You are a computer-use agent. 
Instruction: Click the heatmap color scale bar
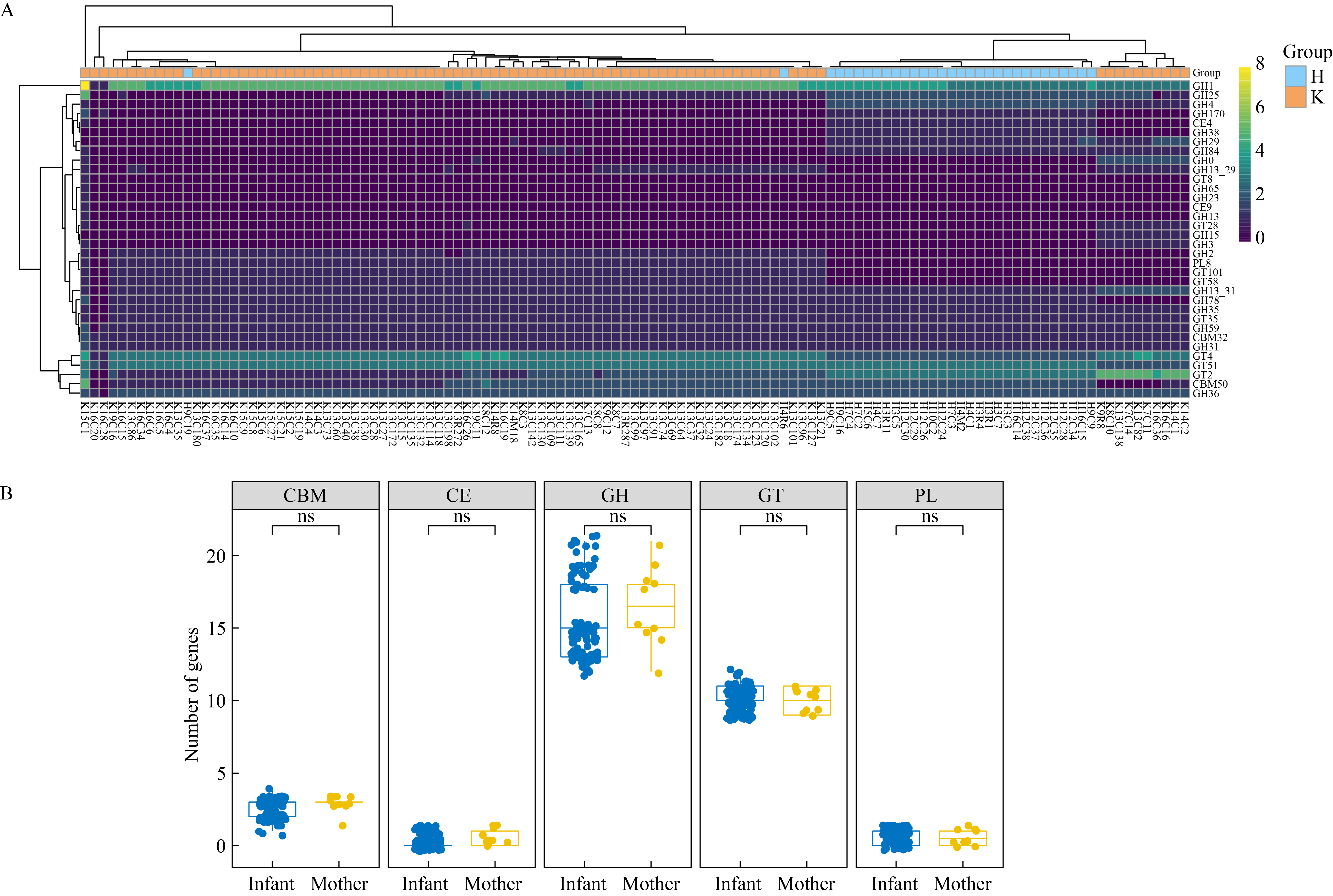1244,154
